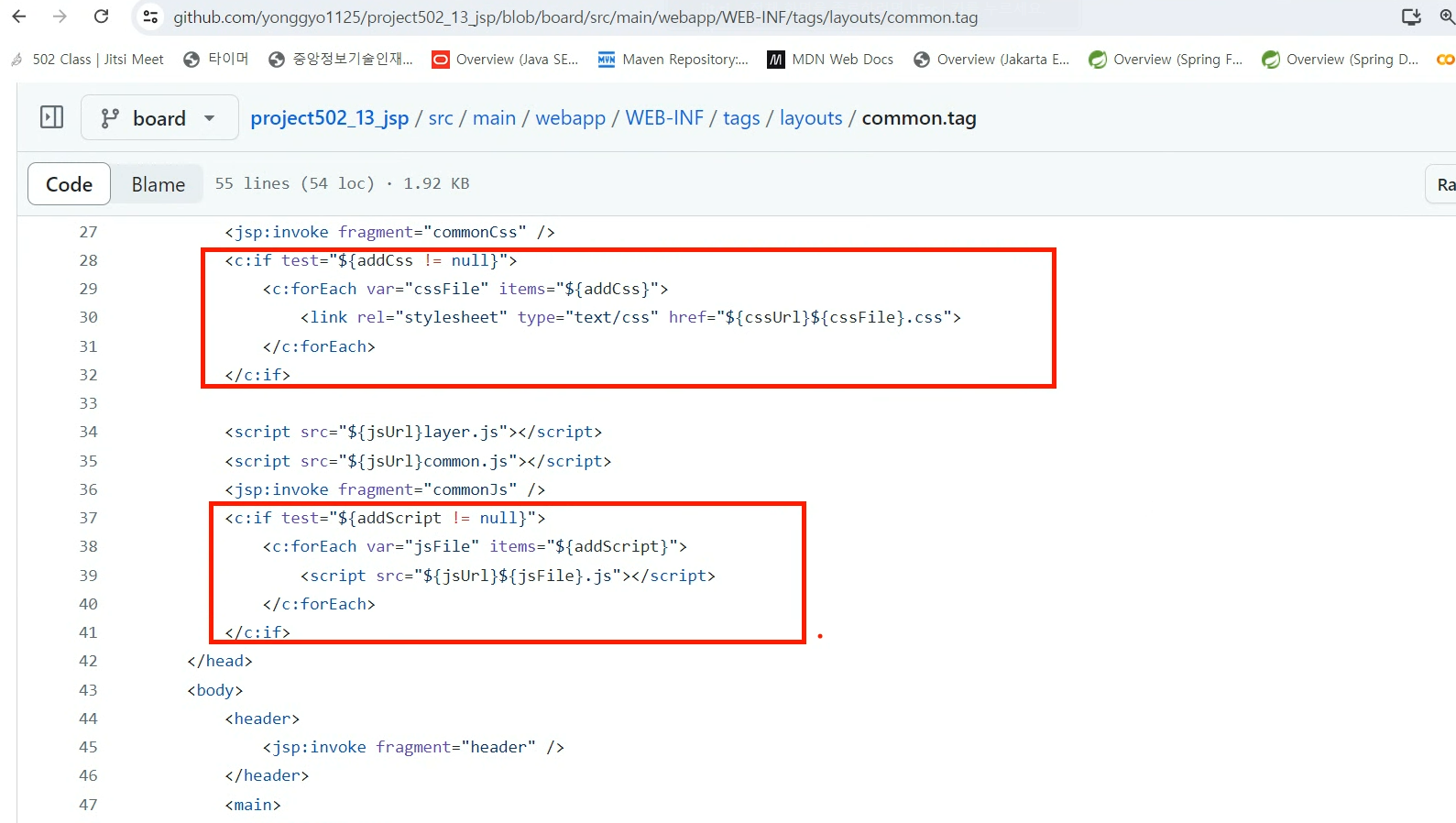Open the webapp folder breadcrumb
The height and width of the screenshot is (823, 1456).
pyautogui.click(x=570, y=118)
